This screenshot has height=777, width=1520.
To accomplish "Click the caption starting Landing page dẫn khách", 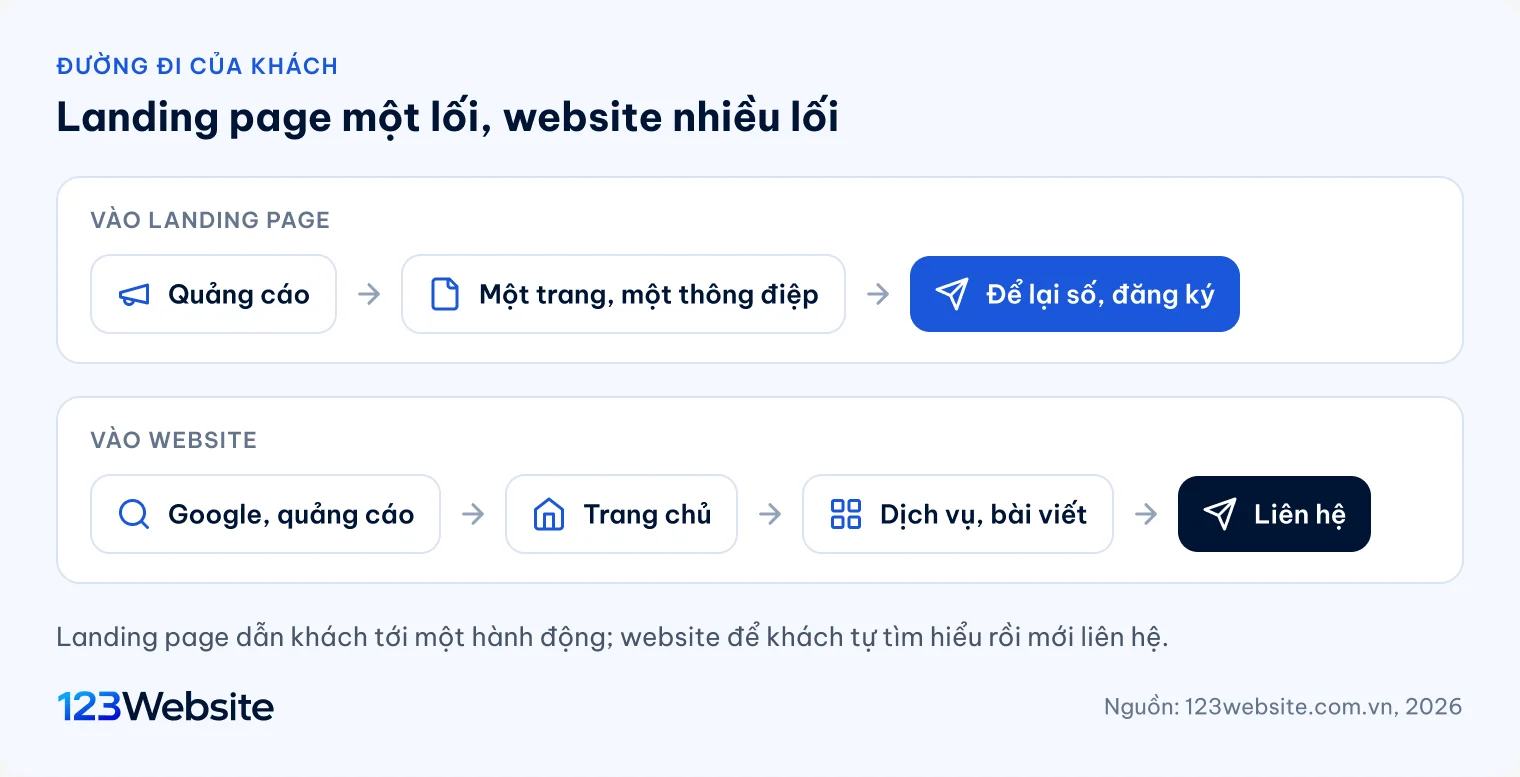I will (613, 638).
